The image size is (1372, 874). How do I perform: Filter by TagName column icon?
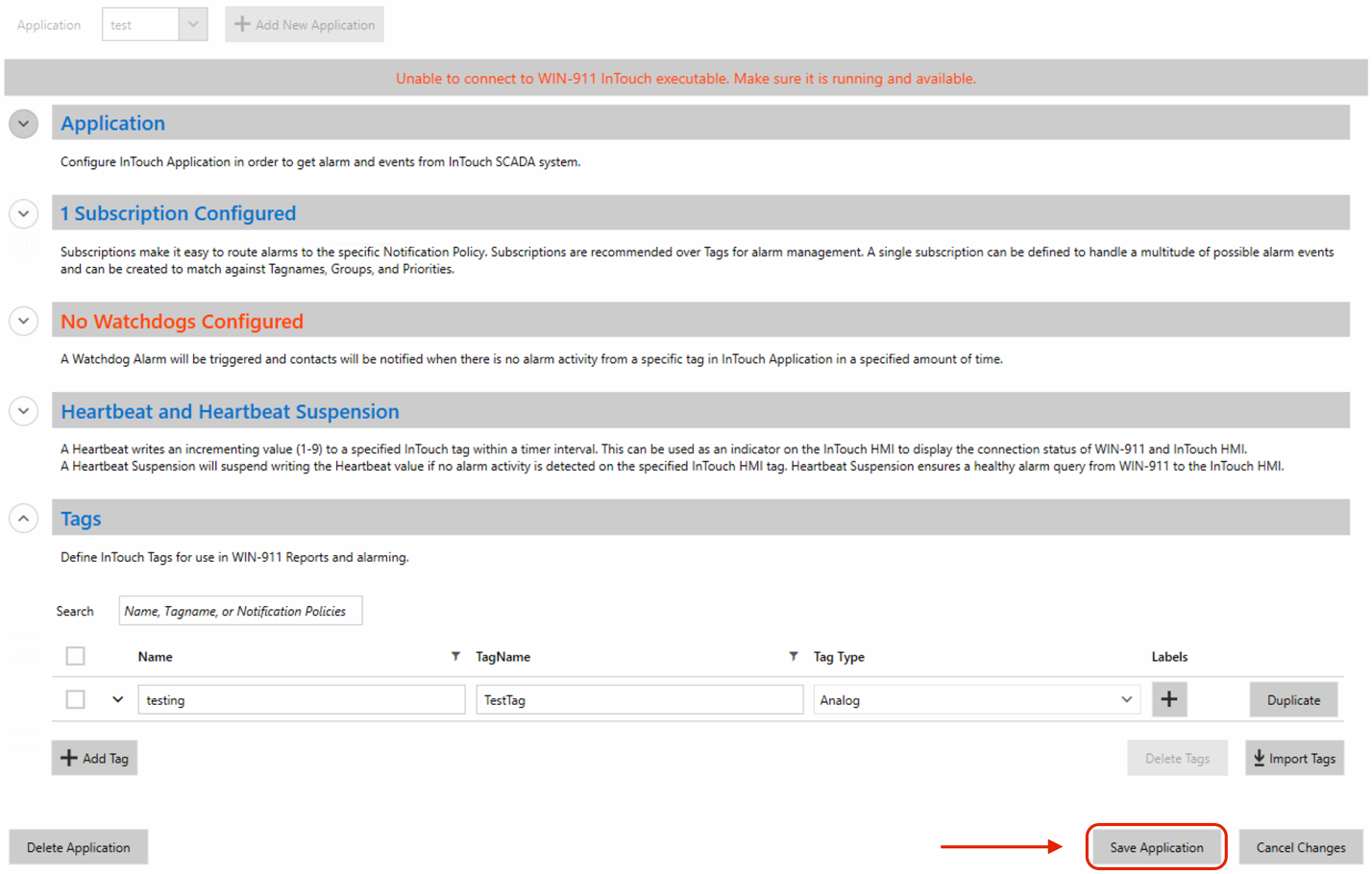coord(793,657)
